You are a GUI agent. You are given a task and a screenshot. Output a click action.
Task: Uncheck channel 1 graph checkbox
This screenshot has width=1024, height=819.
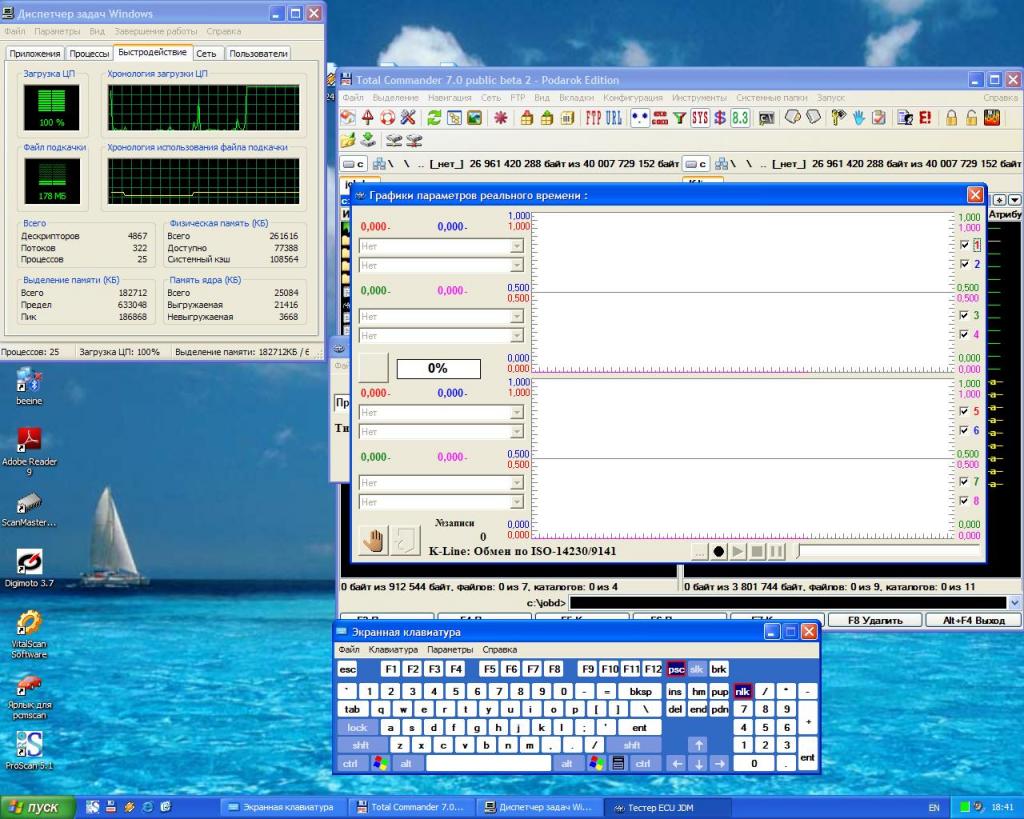tap(964, 245)
